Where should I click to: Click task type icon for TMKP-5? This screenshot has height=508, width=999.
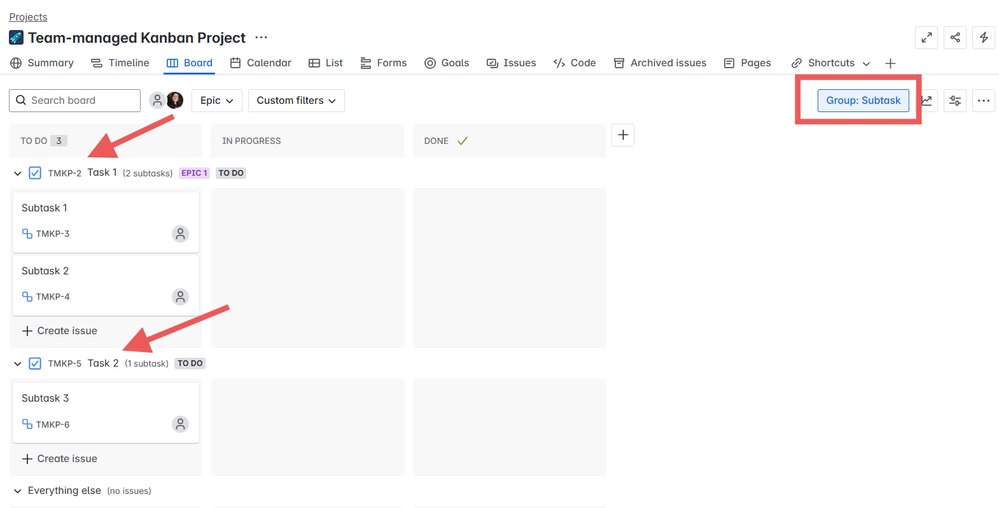(35, 363)
